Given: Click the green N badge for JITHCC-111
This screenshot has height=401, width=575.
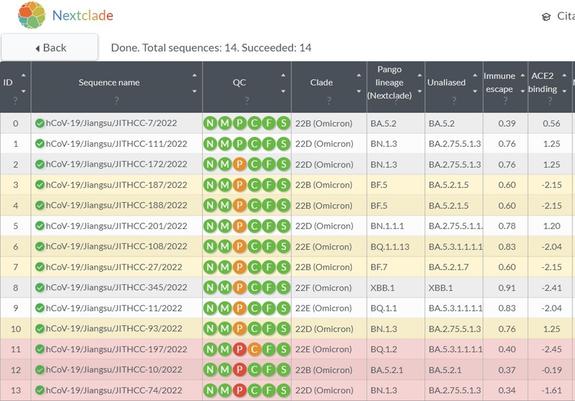Looking at the screenshot, I should 210,144.
